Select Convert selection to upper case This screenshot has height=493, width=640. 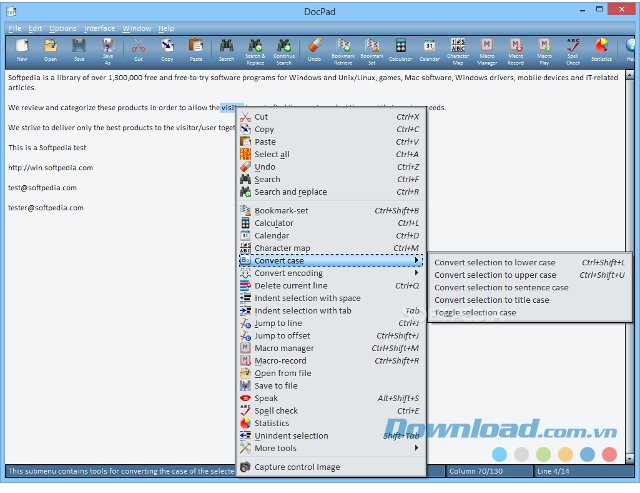click(x=495, y=275)
